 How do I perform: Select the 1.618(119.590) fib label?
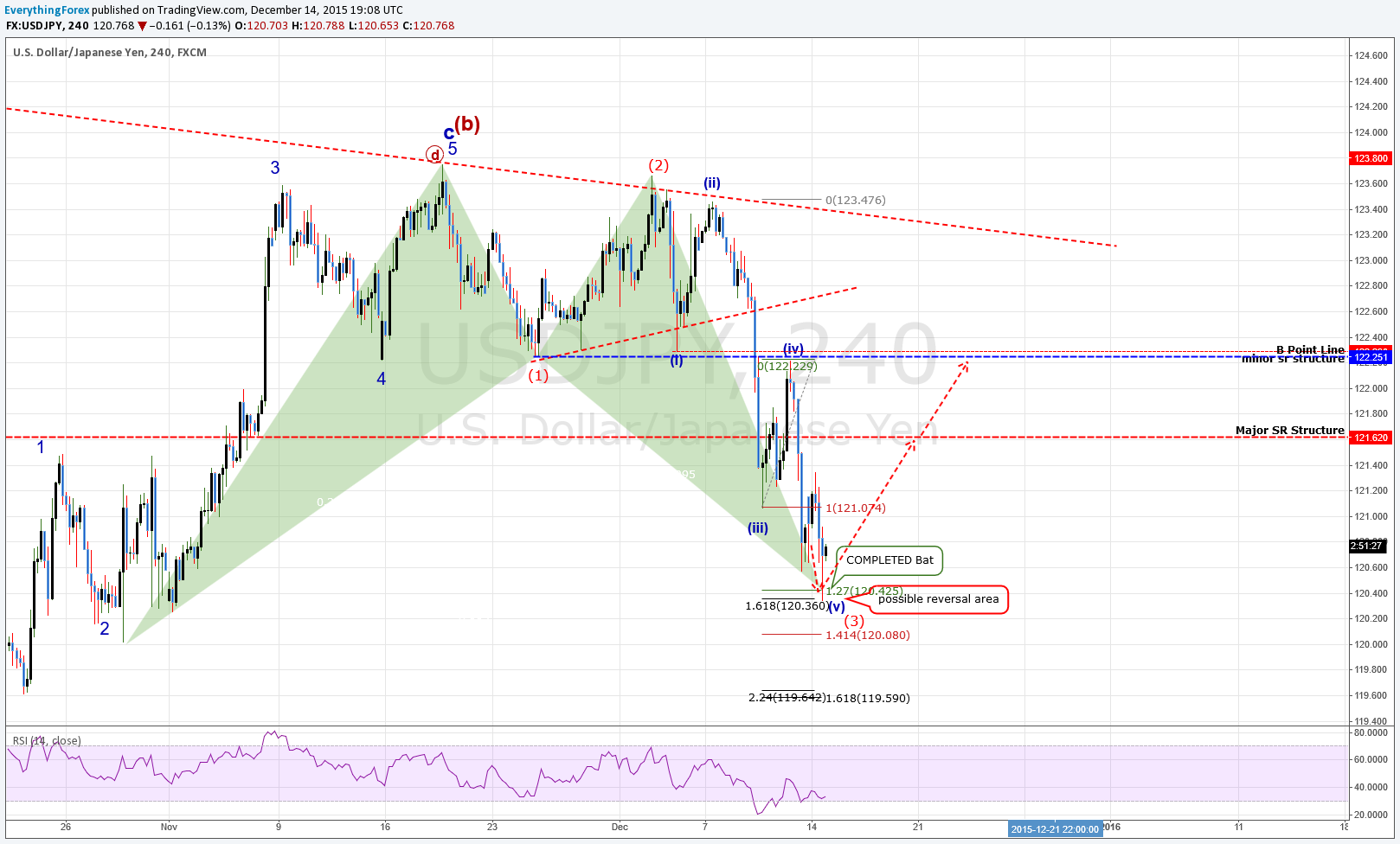coord(868,698)
